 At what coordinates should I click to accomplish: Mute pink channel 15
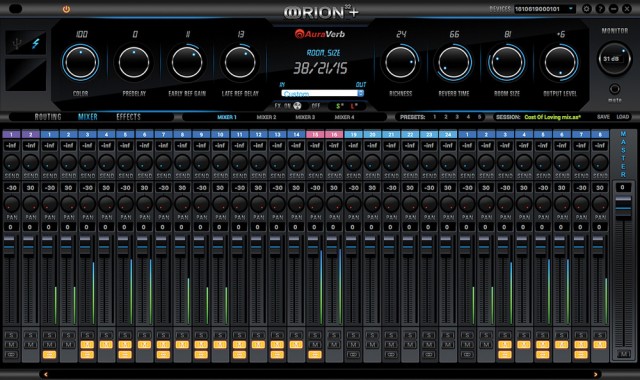coord(315,344)
